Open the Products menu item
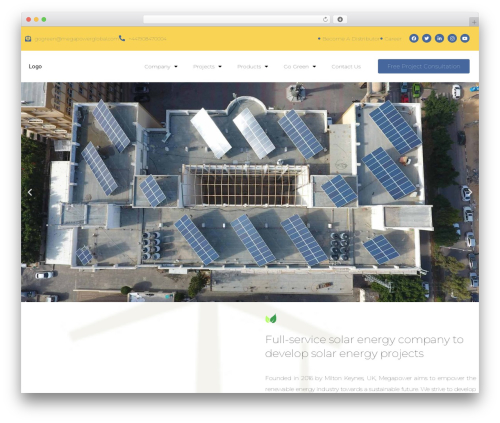 249,67
